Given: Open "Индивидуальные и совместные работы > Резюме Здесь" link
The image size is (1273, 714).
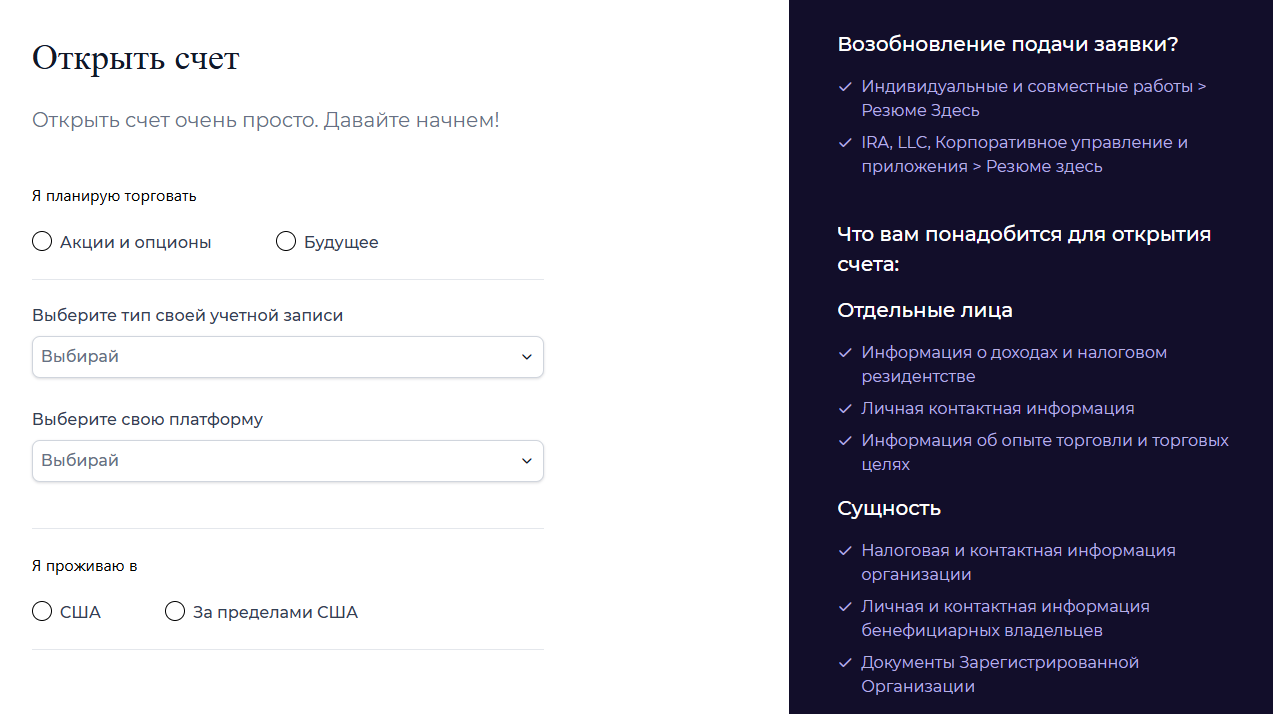Looking at the screenshot, I should [1033, 98].
